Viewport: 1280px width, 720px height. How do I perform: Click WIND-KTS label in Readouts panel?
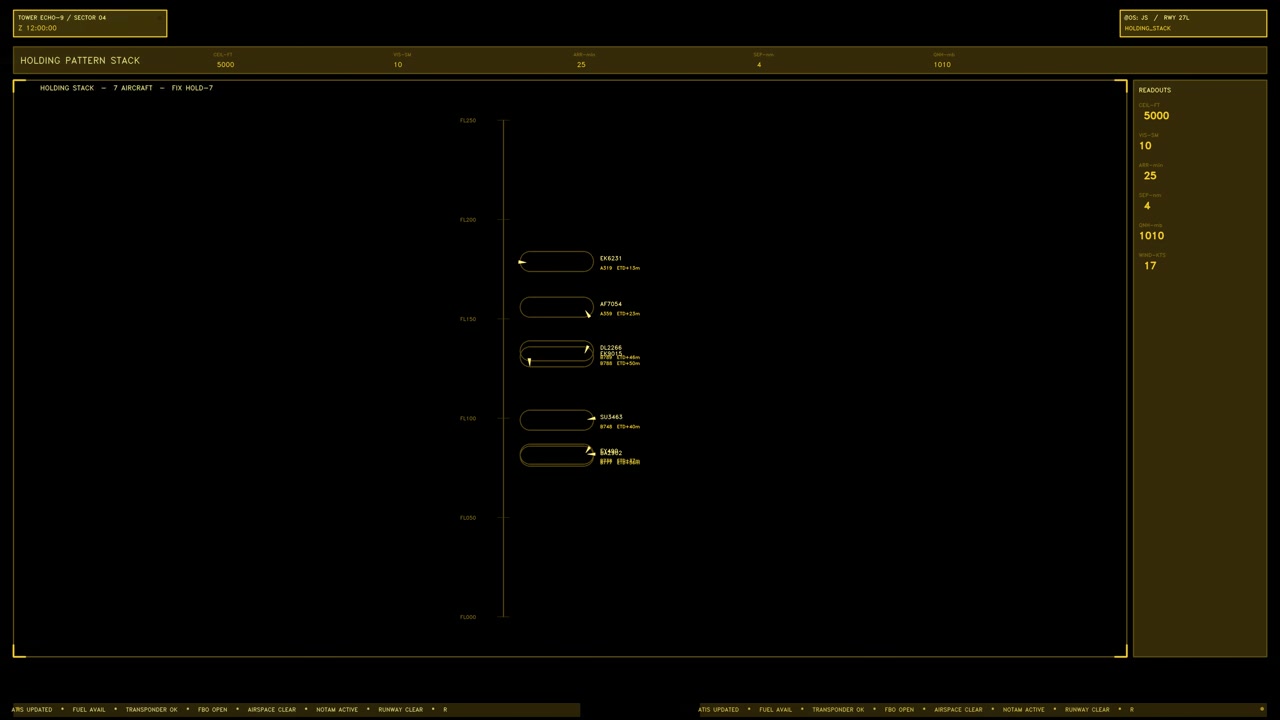click(x=1152, y=255)
